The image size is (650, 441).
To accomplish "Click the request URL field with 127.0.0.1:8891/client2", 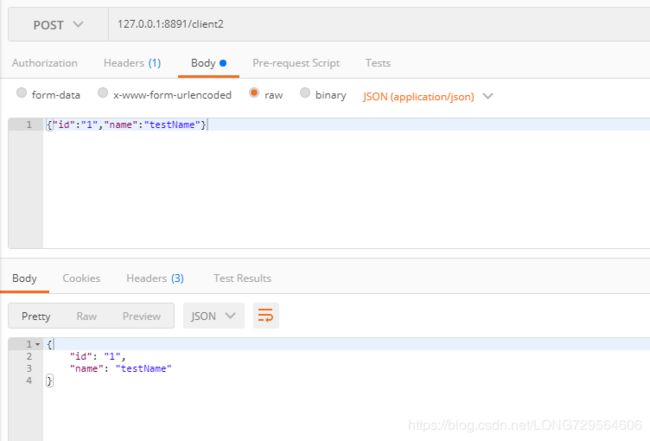I will point(379,24).
